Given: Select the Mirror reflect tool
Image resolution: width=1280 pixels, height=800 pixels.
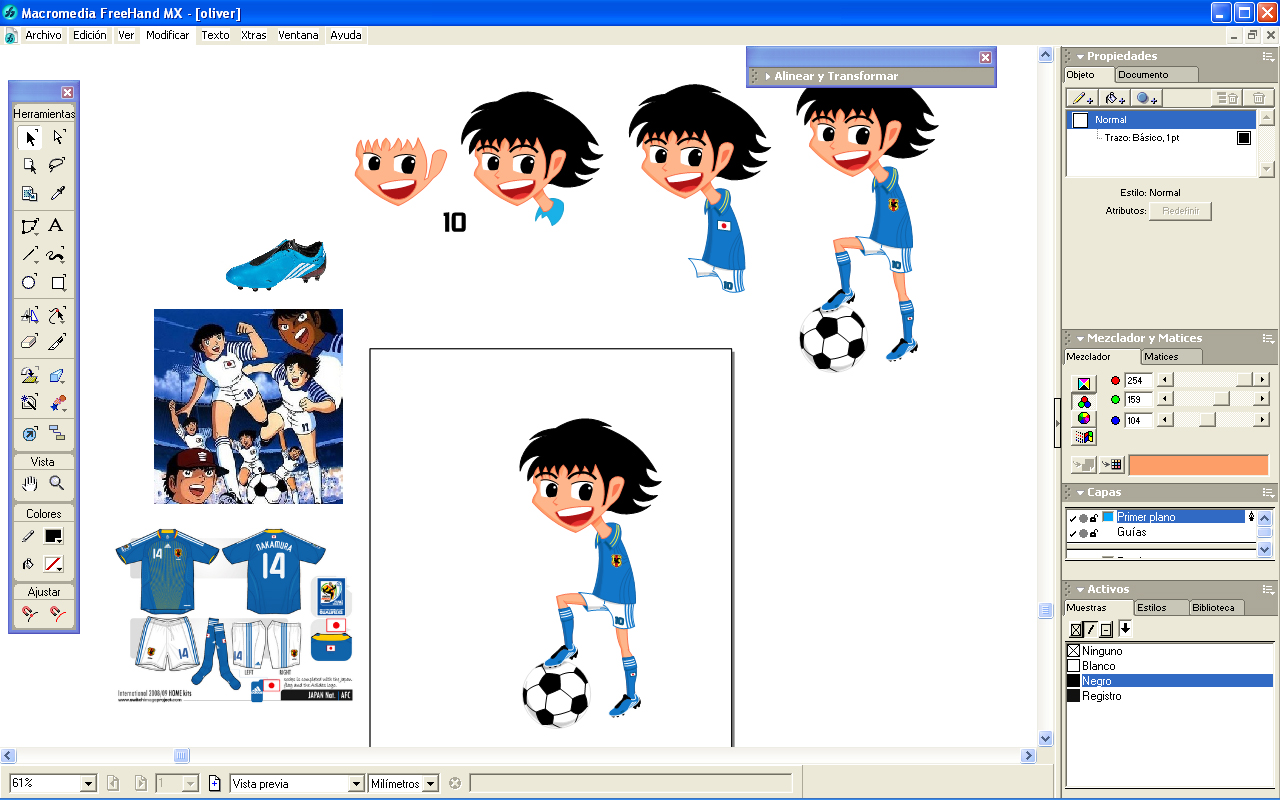Looking at the screenshot, I should coord(30,314).
